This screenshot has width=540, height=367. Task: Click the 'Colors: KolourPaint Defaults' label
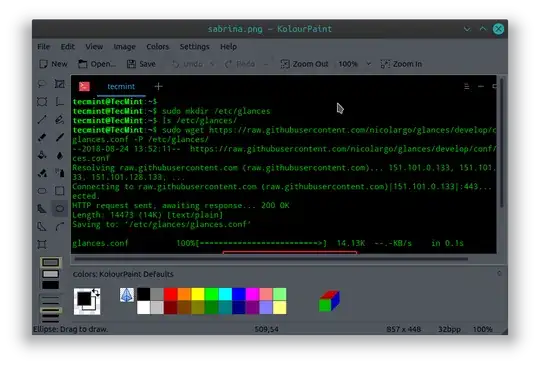(123, 274)
